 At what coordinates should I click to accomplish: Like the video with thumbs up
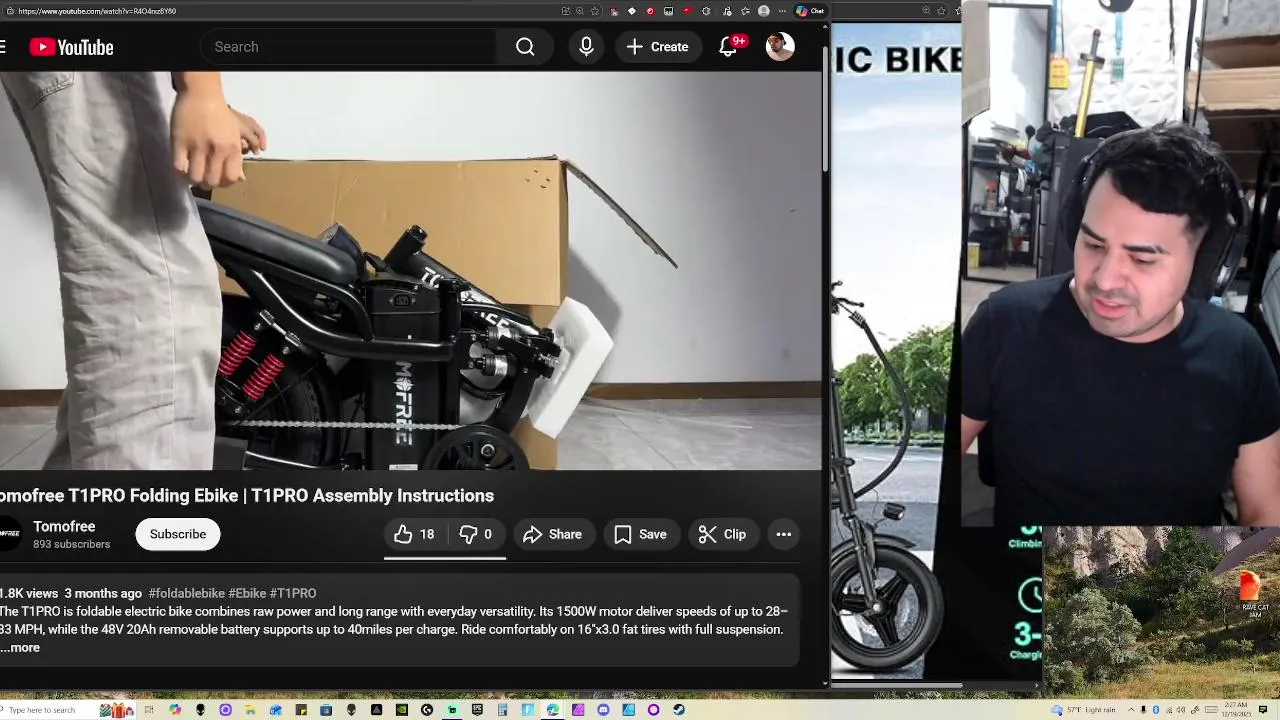(414, 534)
